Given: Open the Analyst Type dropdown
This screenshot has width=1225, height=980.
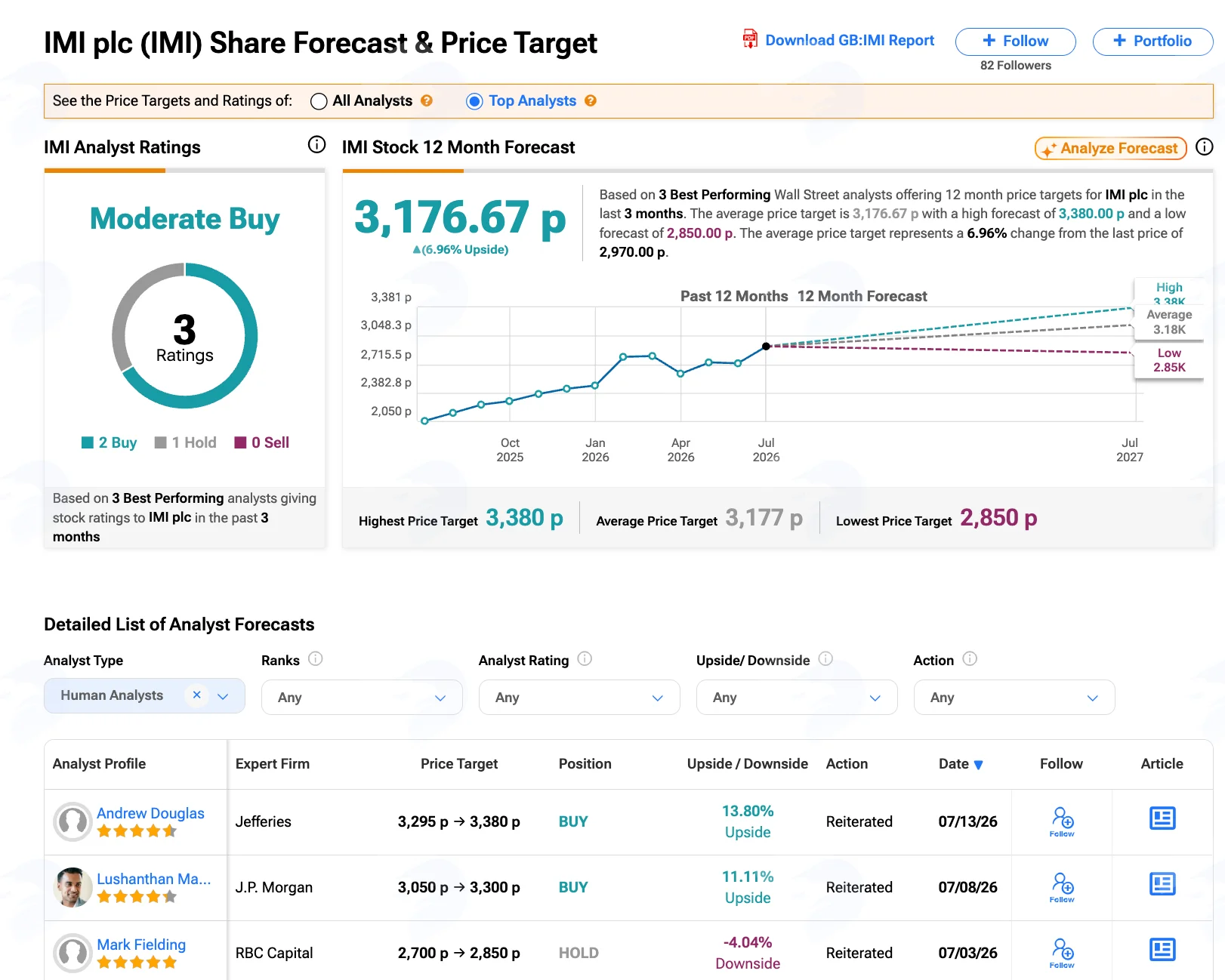Looking at the screenshot, I should [x=144, y=695].
